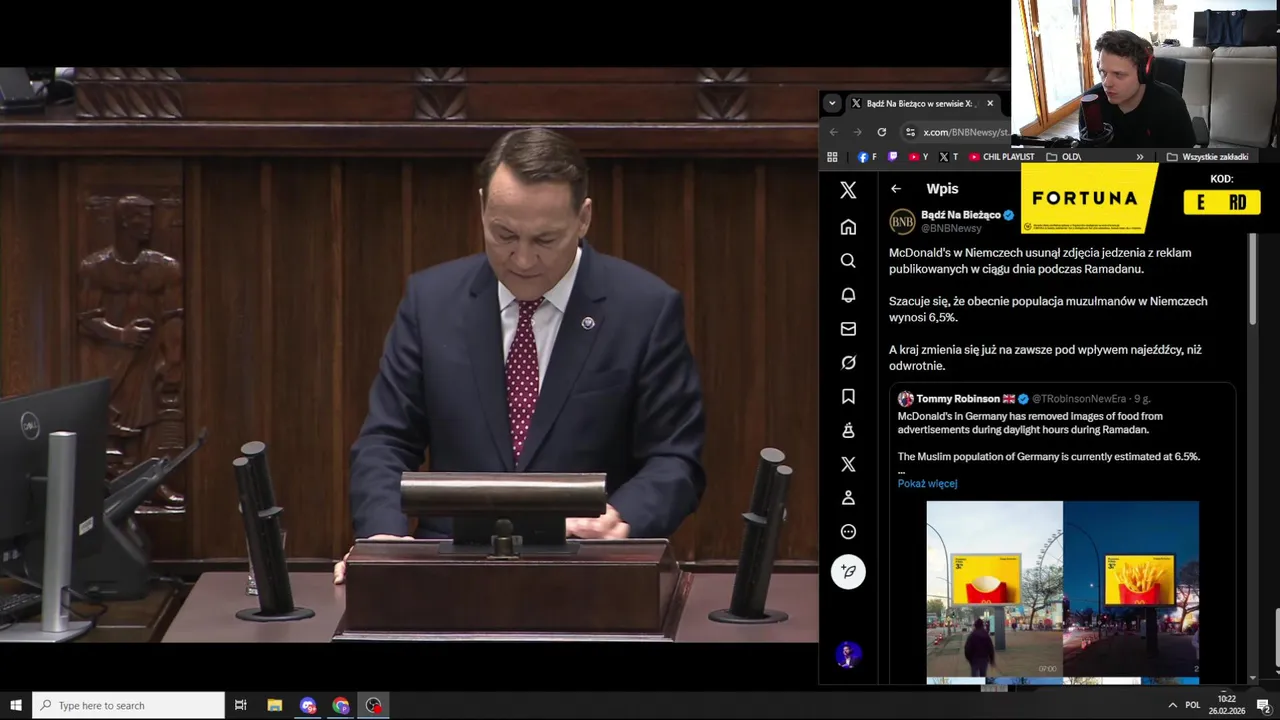This screenshot has width=1280, height=720.
Task: Show hidden tray icons chevron
Action: pos(1172,705)
